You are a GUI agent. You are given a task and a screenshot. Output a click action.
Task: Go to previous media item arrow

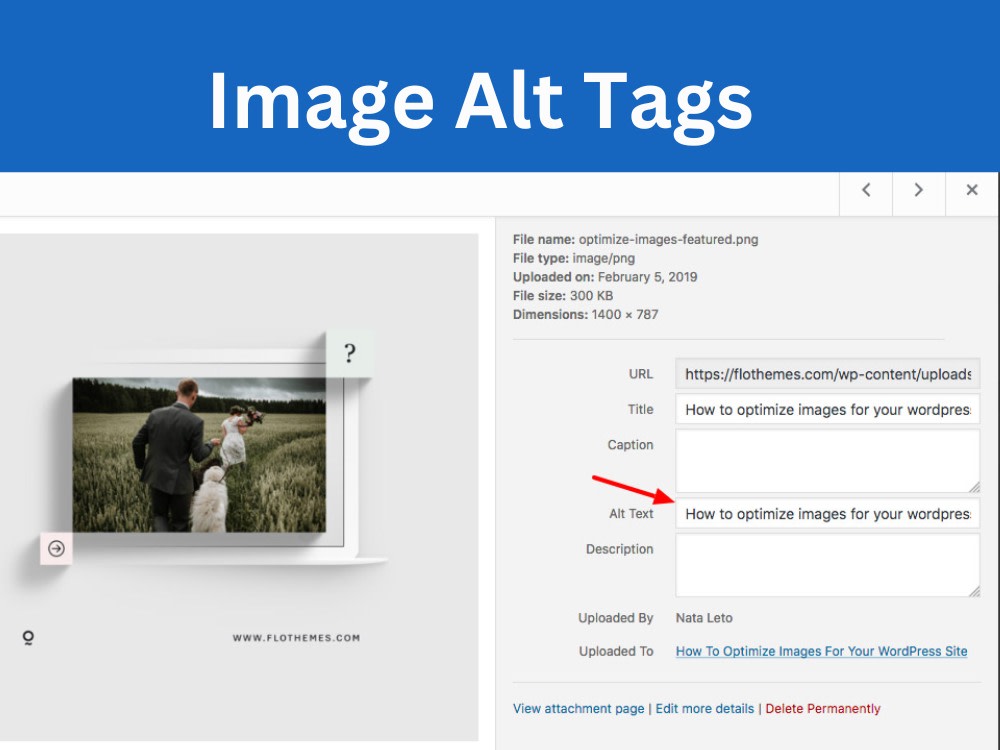(865, 190)
